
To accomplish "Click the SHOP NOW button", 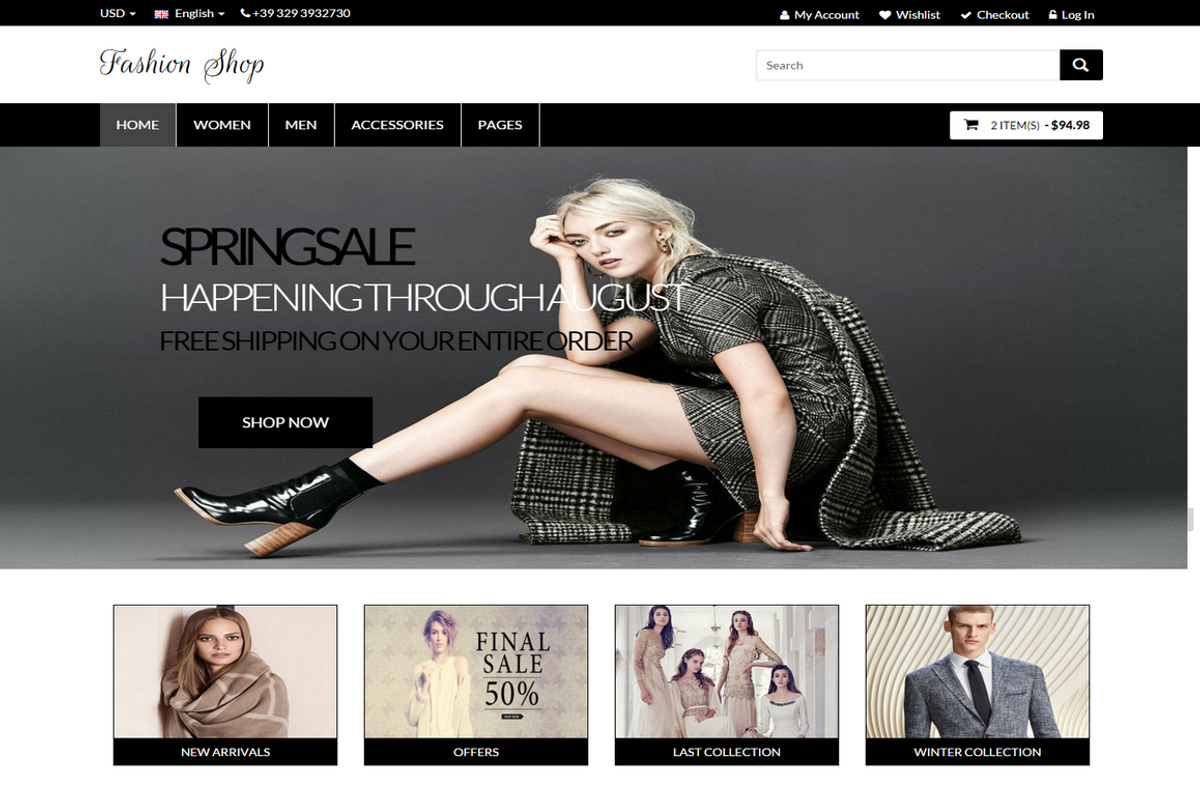I will tap(285, 422).
